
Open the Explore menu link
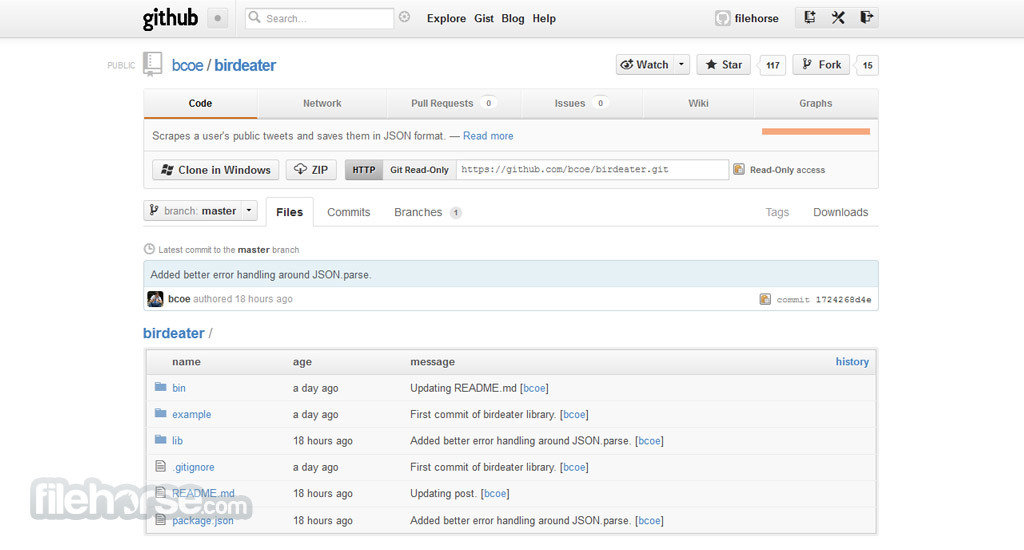click(x=446, y=18)
